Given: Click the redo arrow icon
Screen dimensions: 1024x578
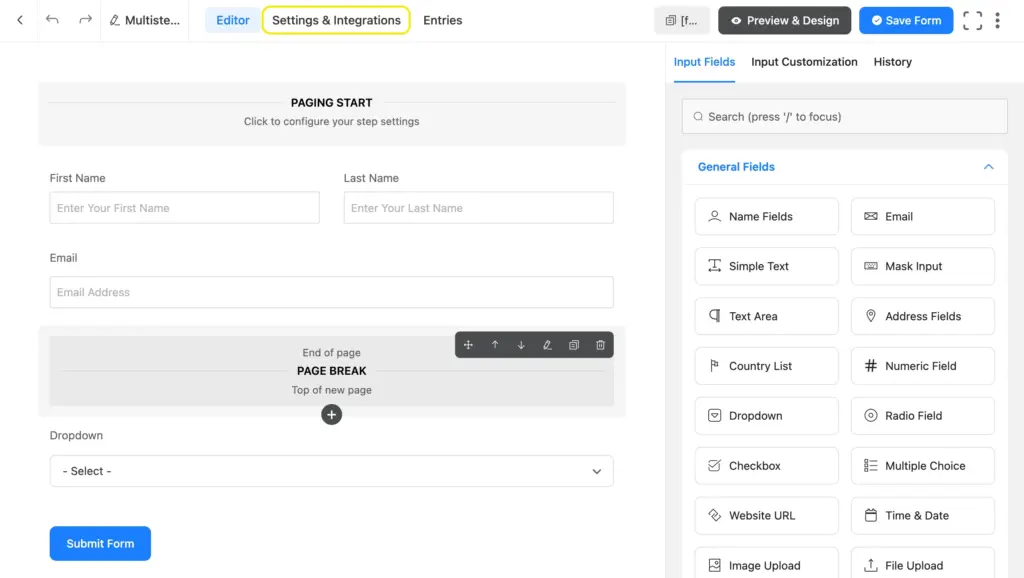Looking at the screenshot, I should click(85, 20).
